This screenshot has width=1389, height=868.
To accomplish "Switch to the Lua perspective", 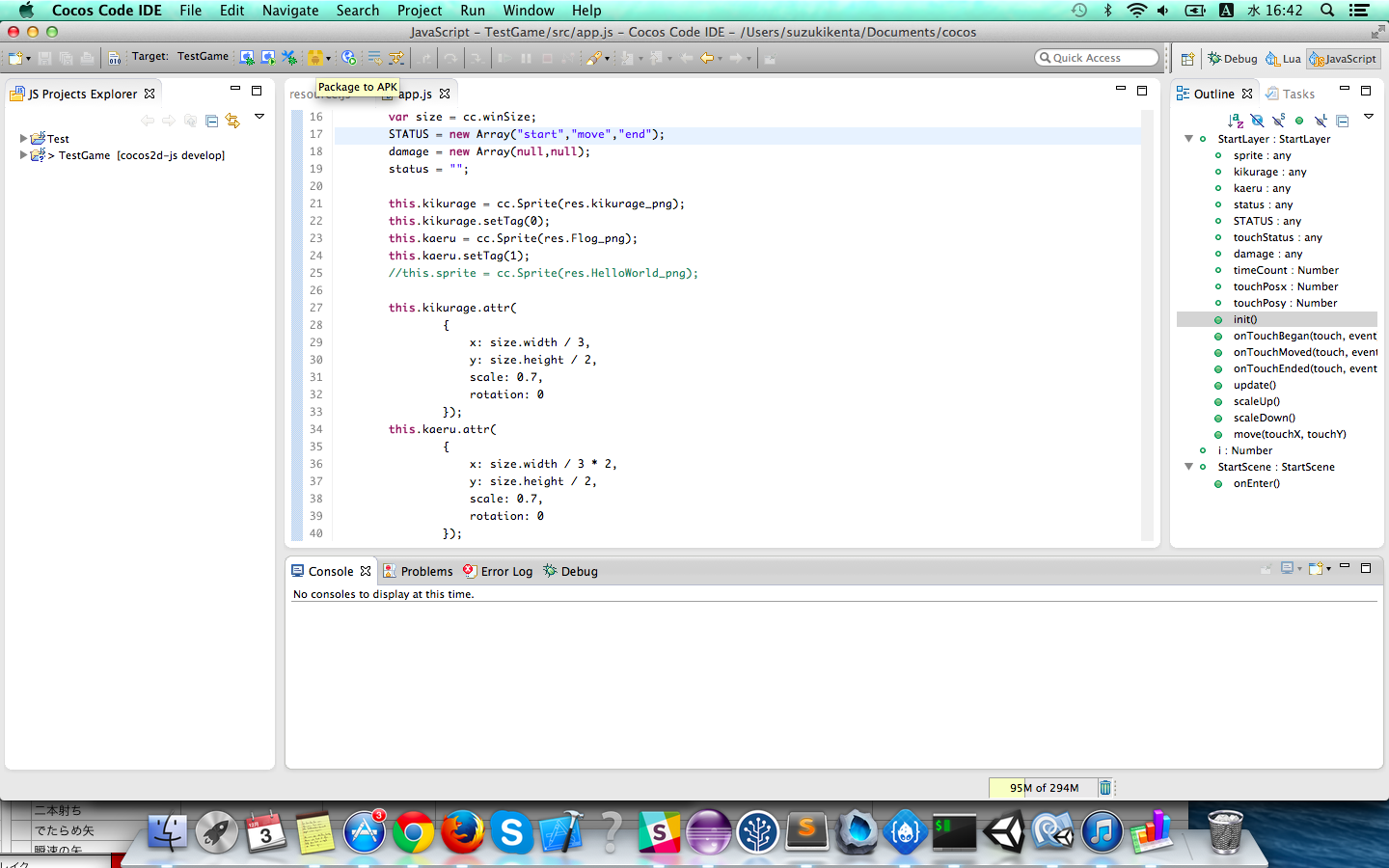I will pyautogui.click(x=1283, y=59).
